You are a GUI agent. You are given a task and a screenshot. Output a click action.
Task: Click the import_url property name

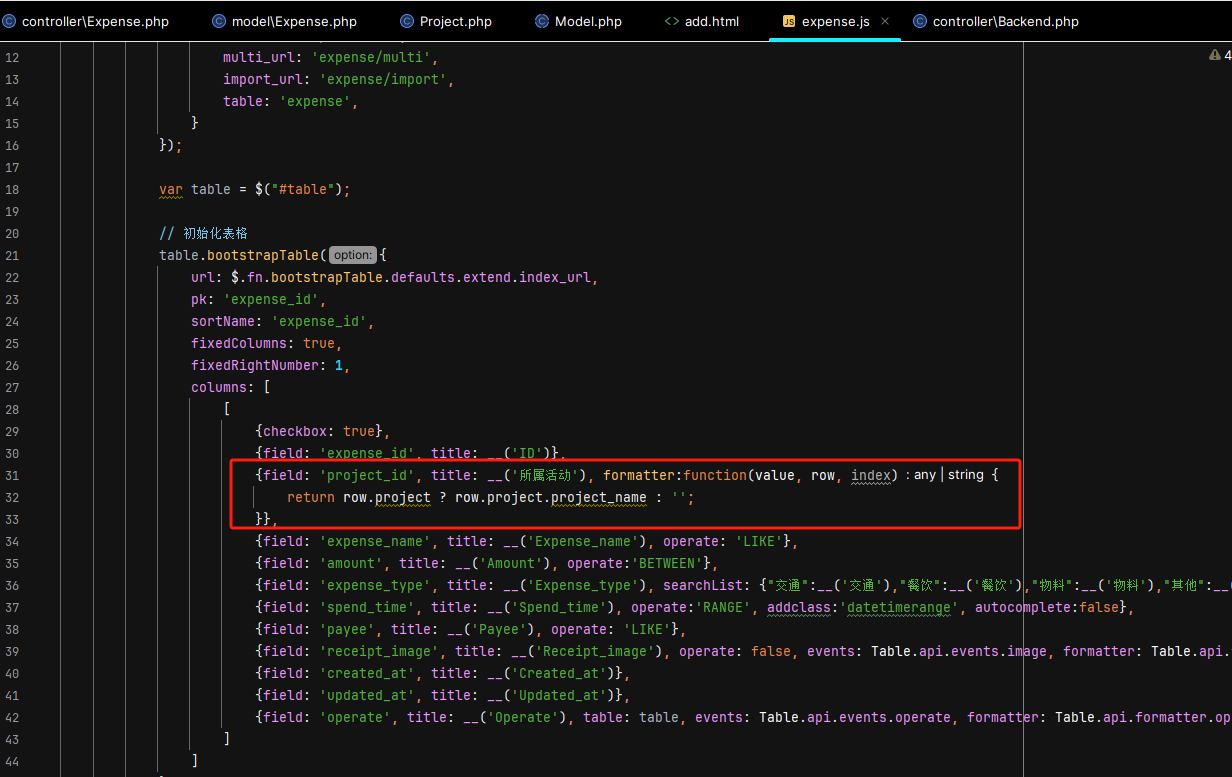(x=263, y=79)
